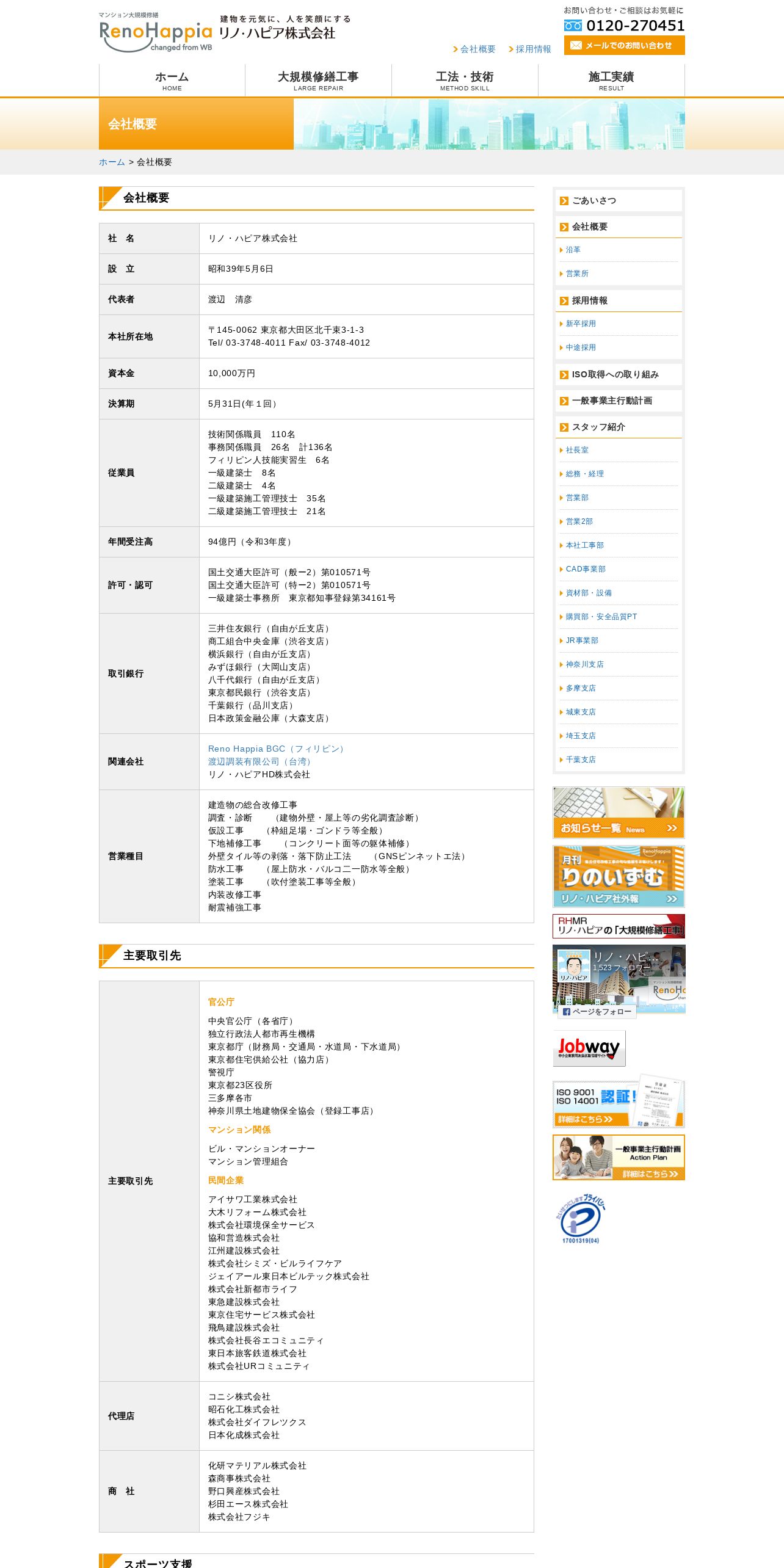Click the マンション関係 subheading
Screen dimensions: 784x1568
click(x=239, y=1130)
